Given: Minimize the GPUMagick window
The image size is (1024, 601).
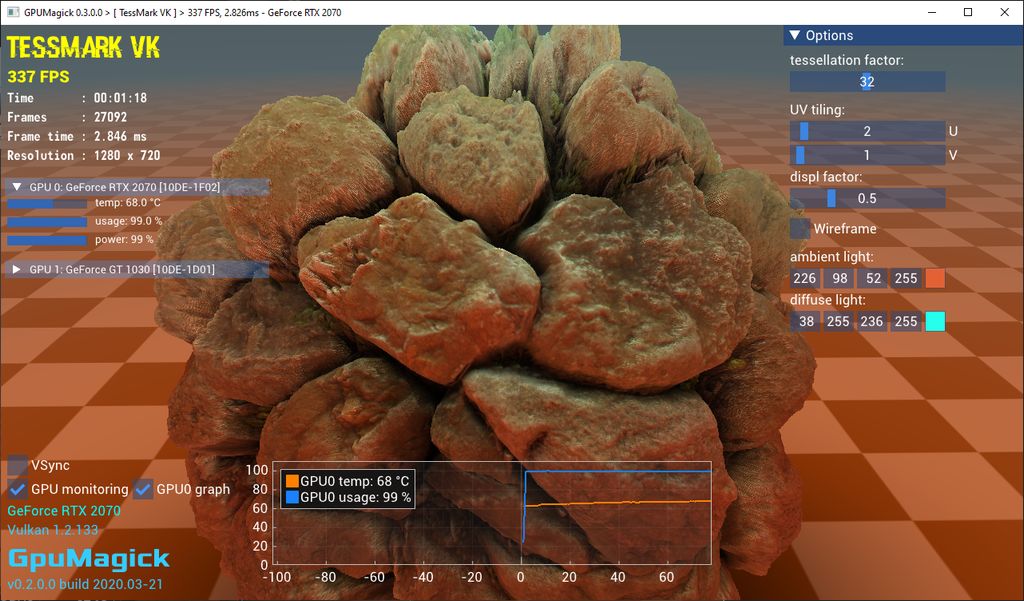Looking at the screenshot, I should [932, 12].
